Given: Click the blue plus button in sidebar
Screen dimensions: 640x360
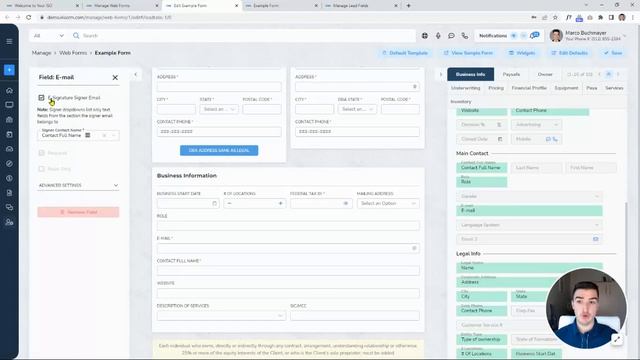Looking at the screenshot, I should [x=9, y=70].
